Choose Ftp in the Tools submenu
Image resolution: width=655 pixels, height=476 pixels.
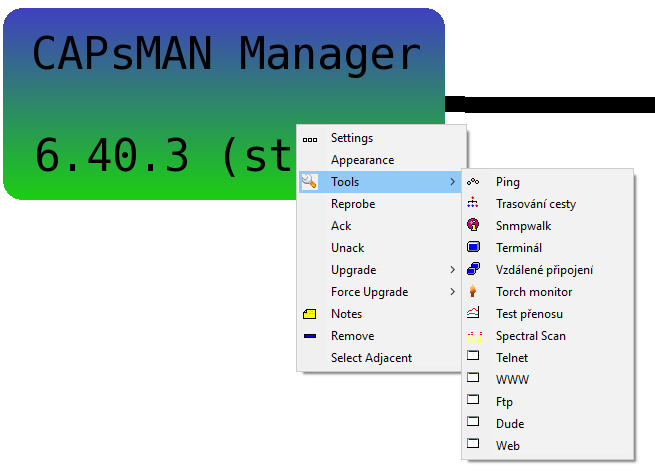coord(548,402)
